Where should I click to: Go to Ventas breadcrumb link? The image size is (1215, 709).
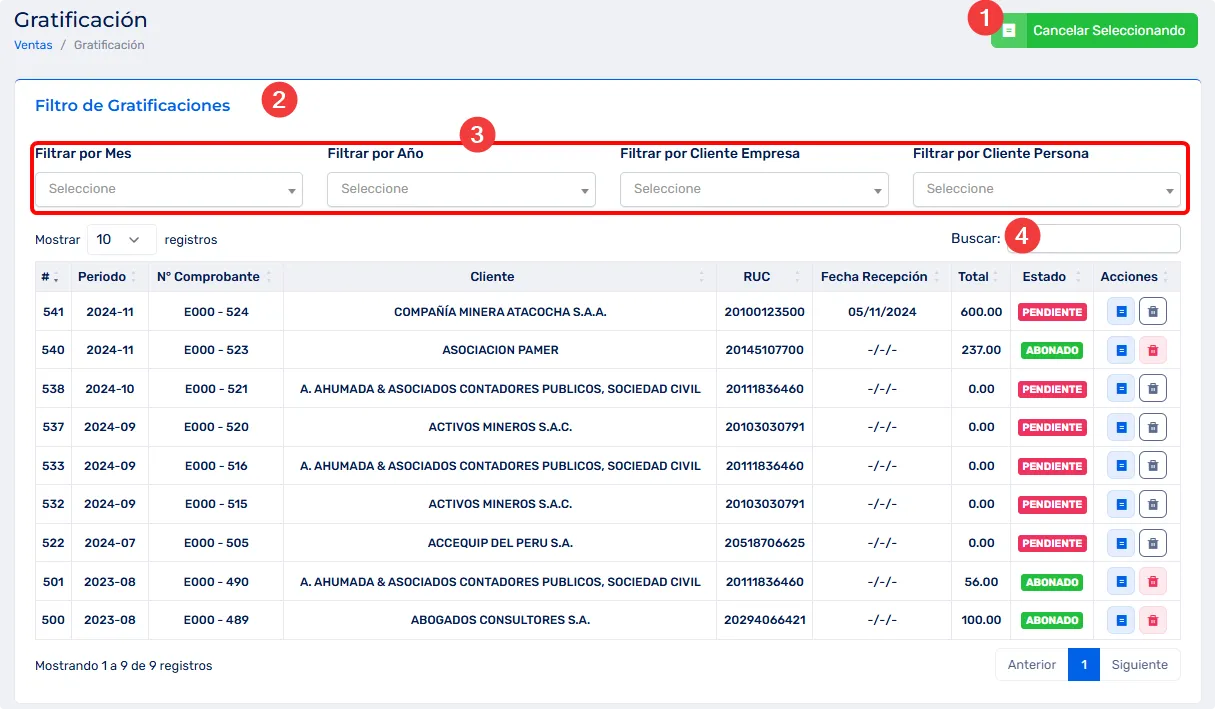coord(33,45)
